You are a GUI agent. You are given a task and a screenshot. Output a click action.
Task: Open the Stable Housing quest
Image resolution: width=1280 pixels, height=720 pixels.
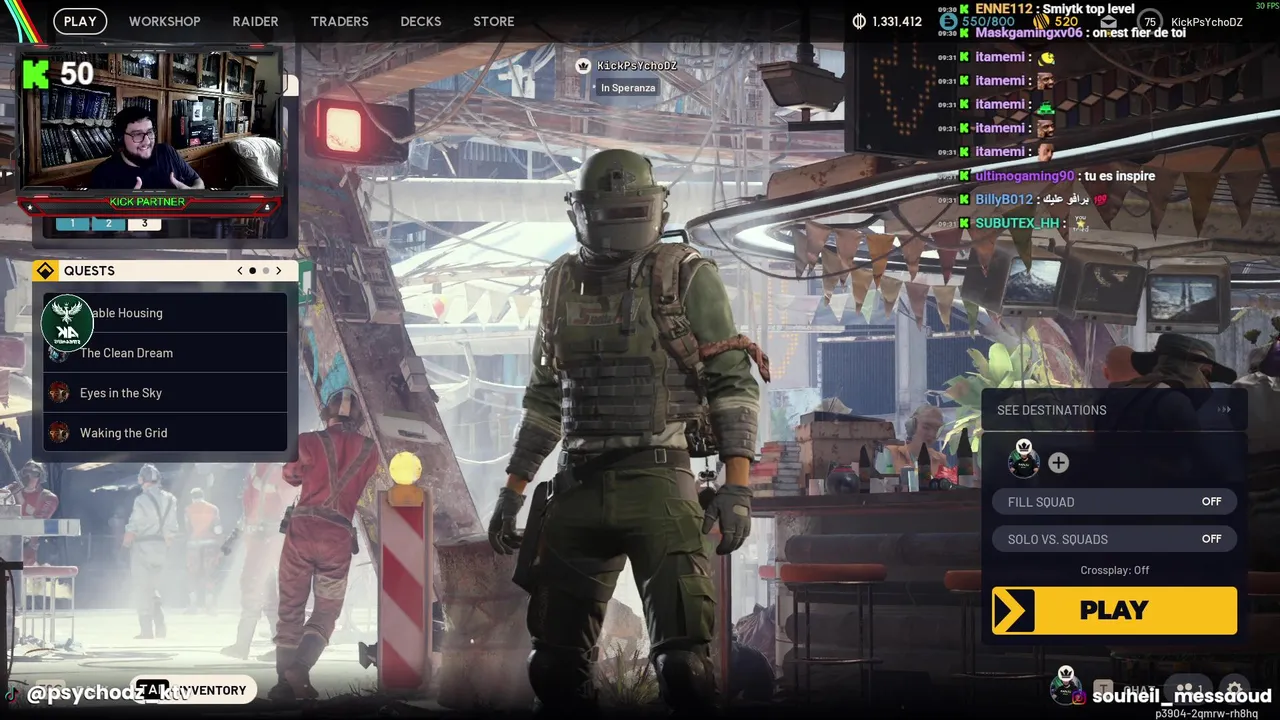[x=165, y=313]
